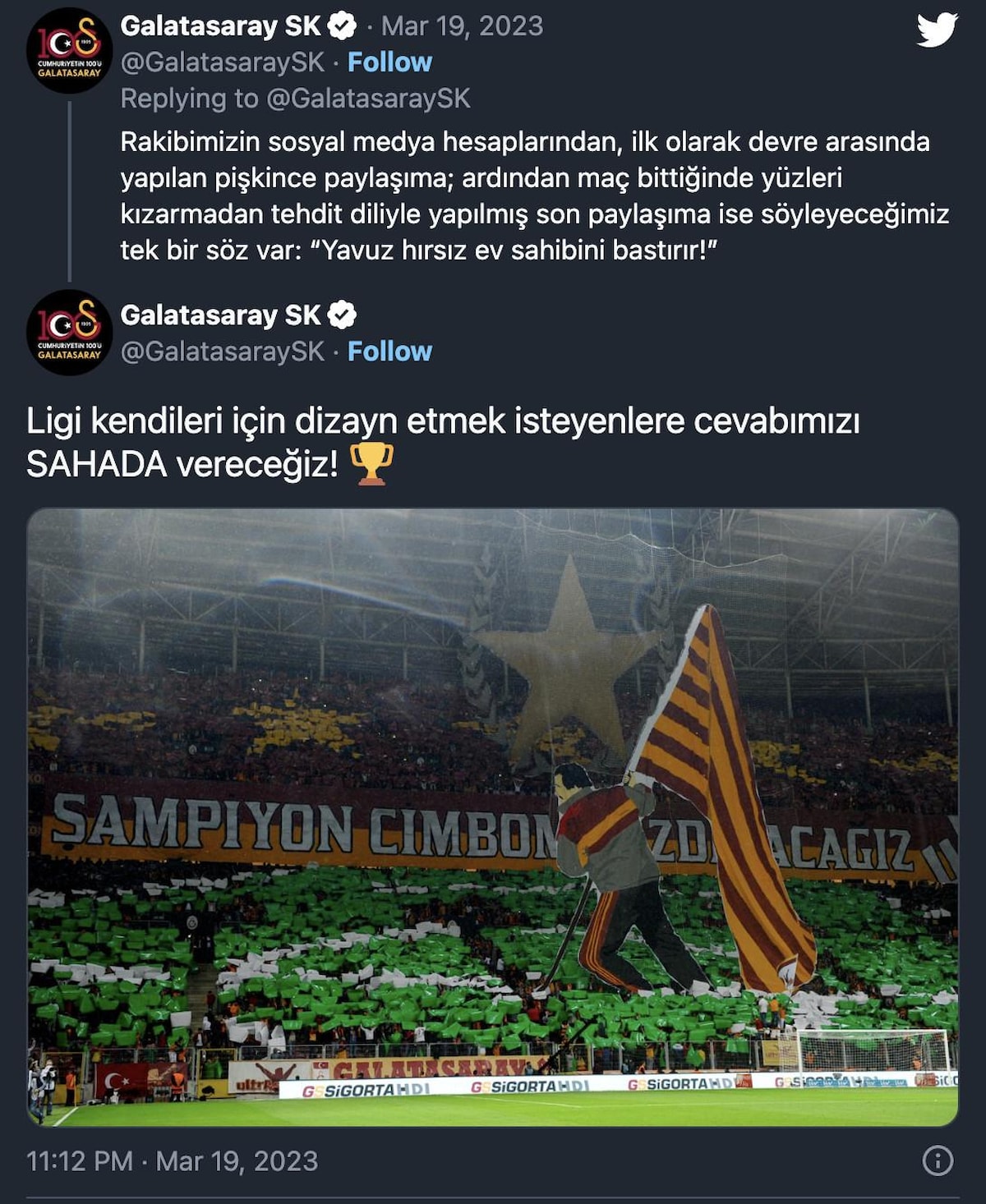Follow Galatasaray SK from the top tweet
Image resolution: width=986 pixels, height=1204 pixels.
point(389,62)
